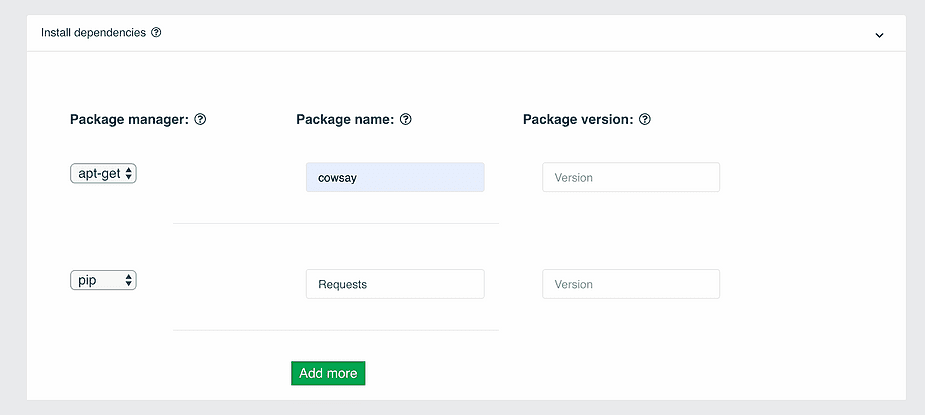Show help for Package version

[x=645, y=120]
